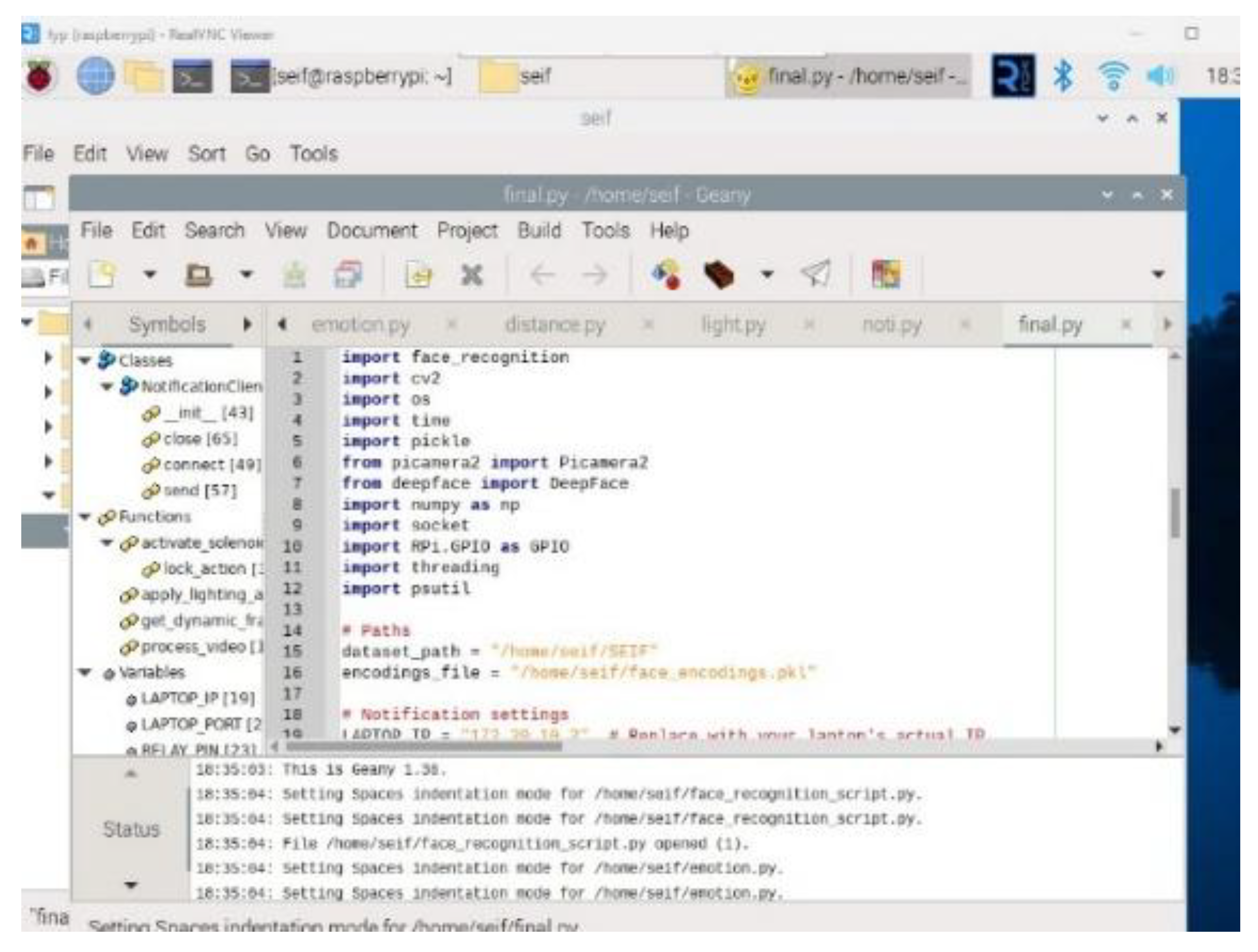Screen dimensions: 1258x952
Task: Collapse the Functions tree node
Action: point(85,517)
